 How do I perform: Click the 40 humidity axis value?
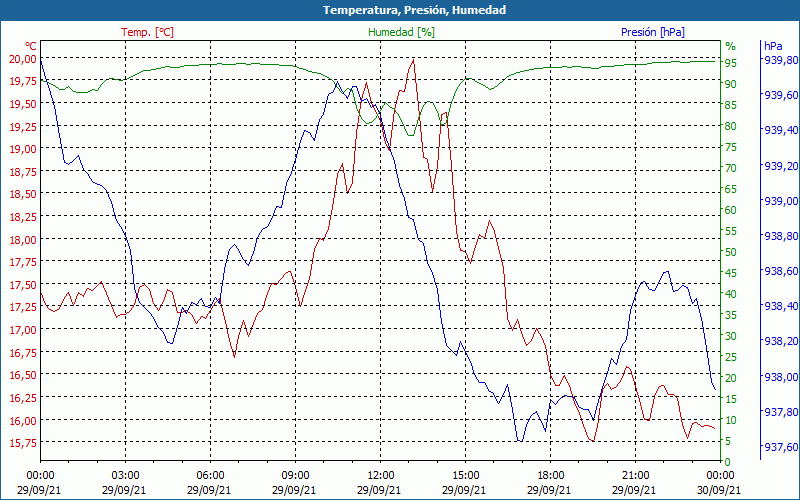coord(731,294)
